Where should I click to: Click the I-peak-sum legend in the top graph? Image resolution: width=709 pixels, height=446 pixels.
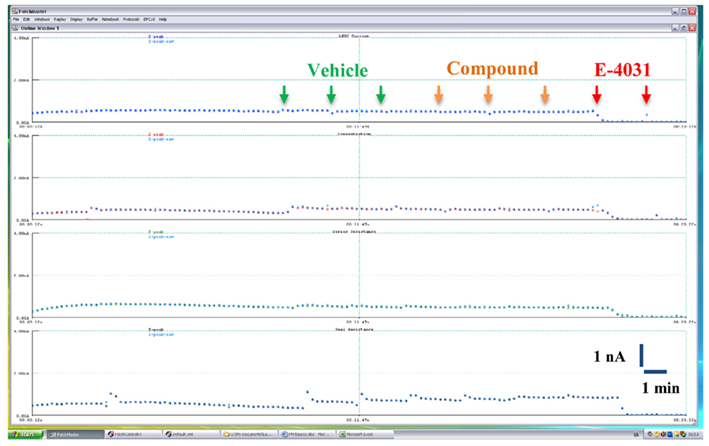tap(161, 41)
